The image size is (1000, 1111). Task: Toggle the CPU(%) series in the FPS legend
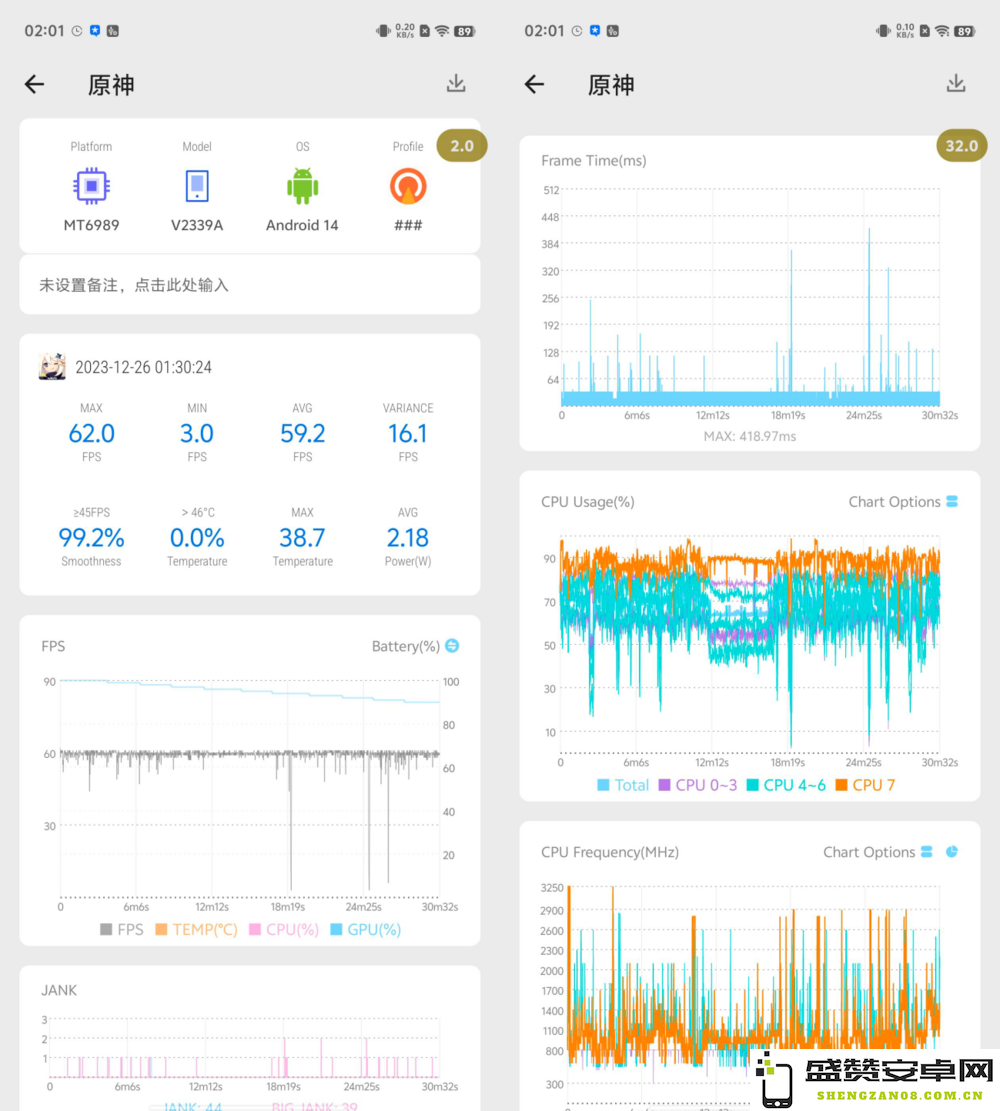(284, 930)
